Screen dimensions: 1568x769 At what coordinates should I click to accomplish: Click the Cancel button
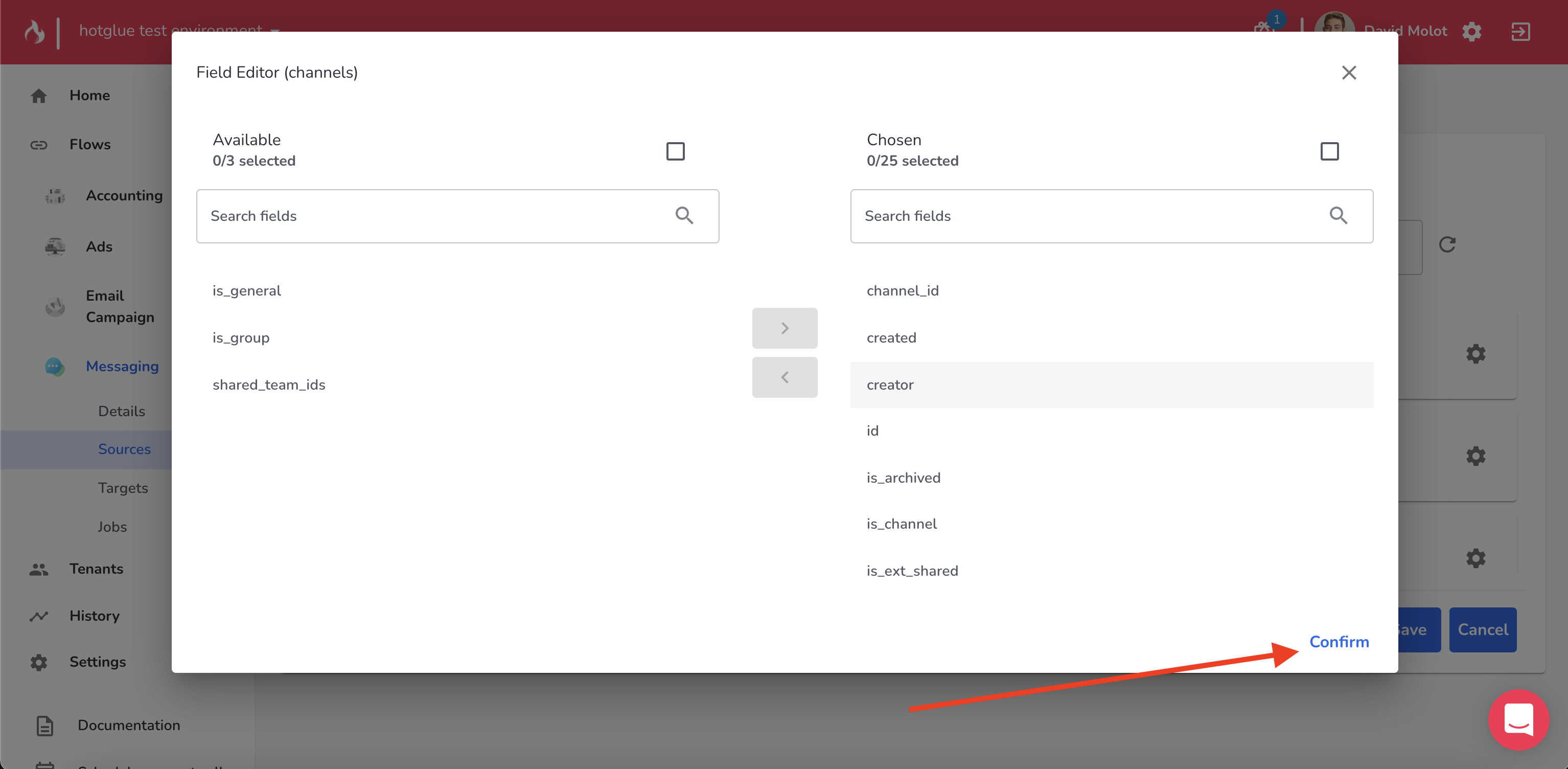tap(1482, 629)
